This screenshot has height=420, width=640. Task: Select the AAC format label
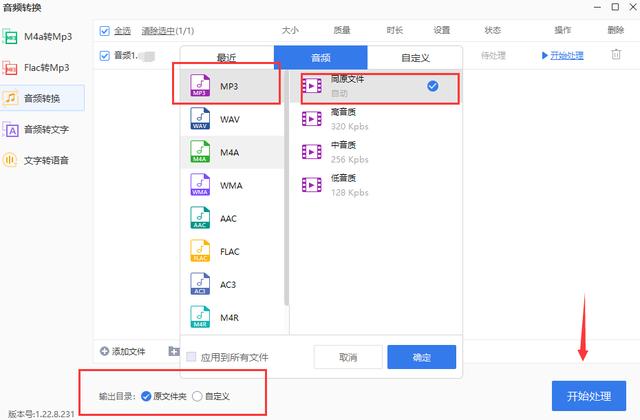(228, 219)
